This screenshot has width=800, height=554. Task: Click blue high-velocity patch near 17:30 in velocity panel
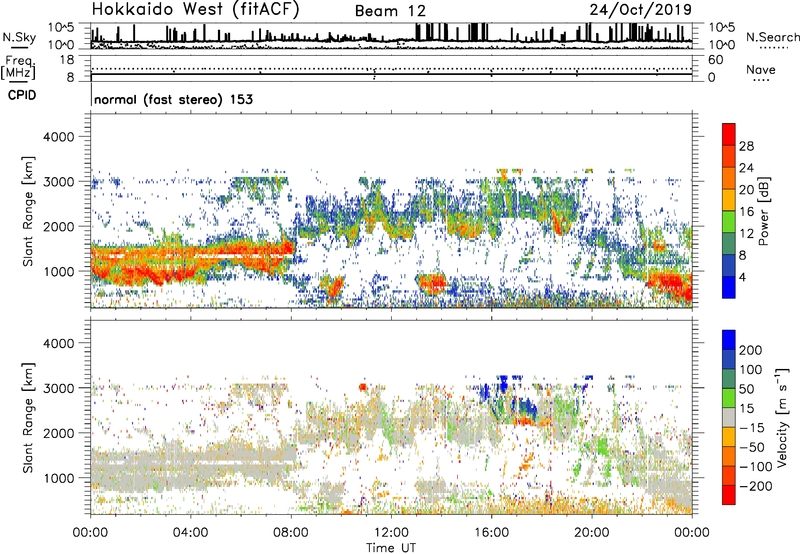tap(527, 408)
